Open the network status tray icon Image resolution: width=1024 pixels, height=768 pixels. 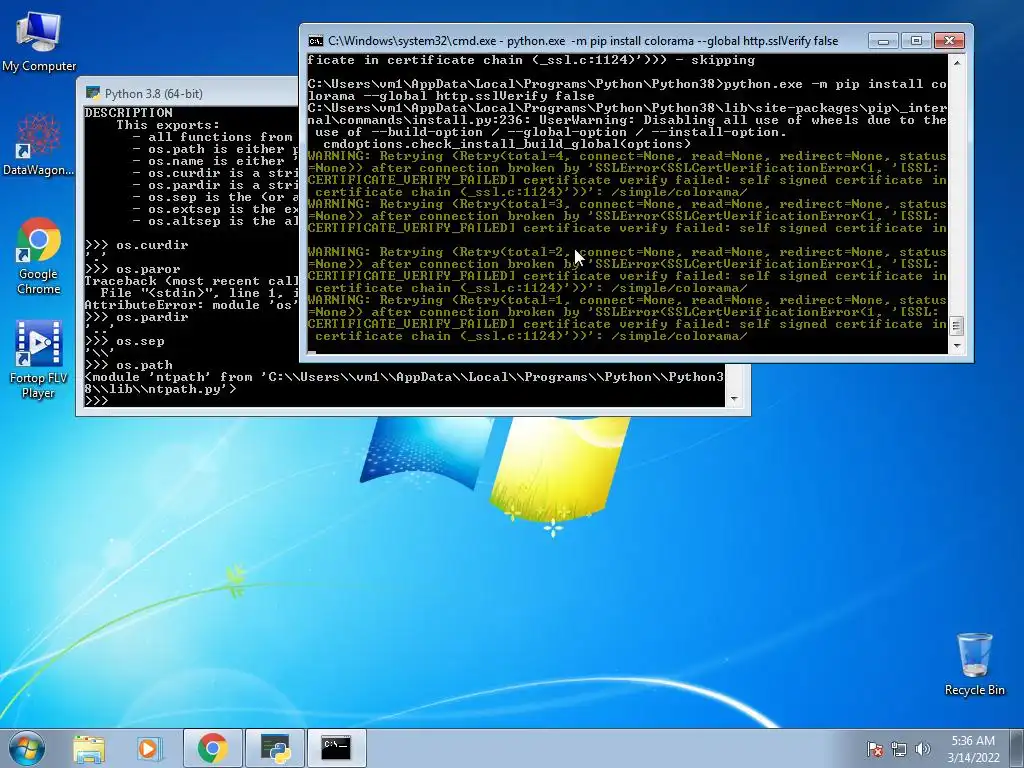pyautogui.click(x=899, y=749)
